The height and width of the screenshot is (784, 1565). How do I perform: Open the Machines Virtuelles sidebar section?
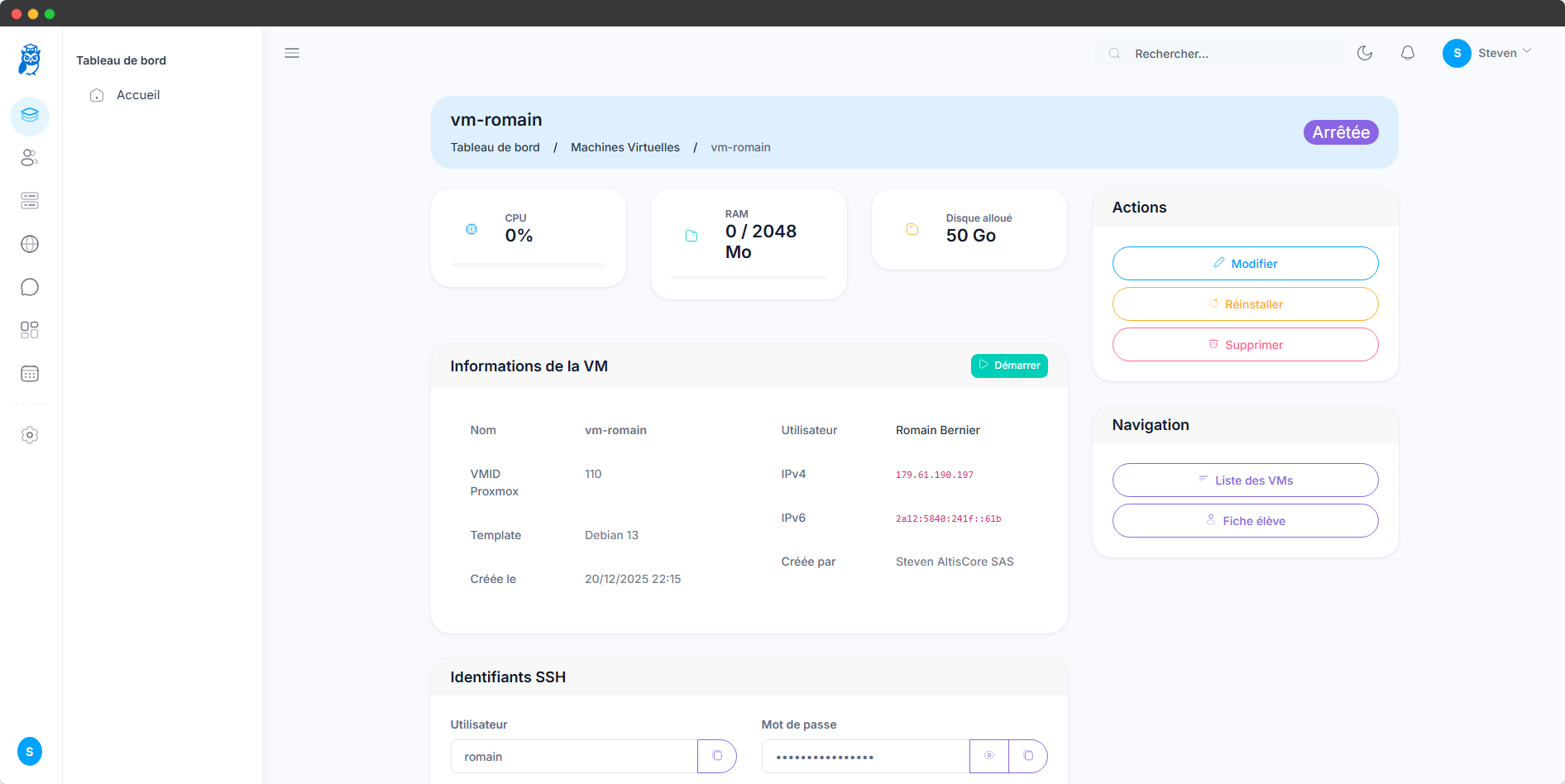click(x=30, y=116)
